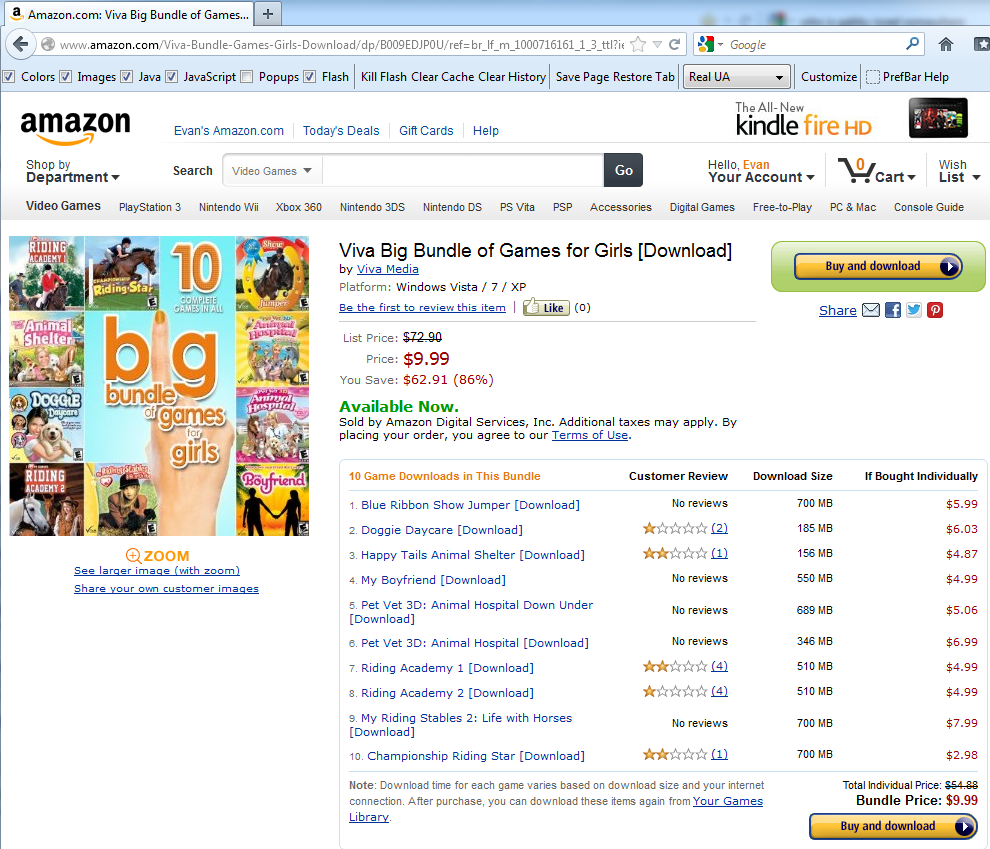Share via the Facebook icon
The width and height of the screenshot is (990, 849).
click(893, 310)
